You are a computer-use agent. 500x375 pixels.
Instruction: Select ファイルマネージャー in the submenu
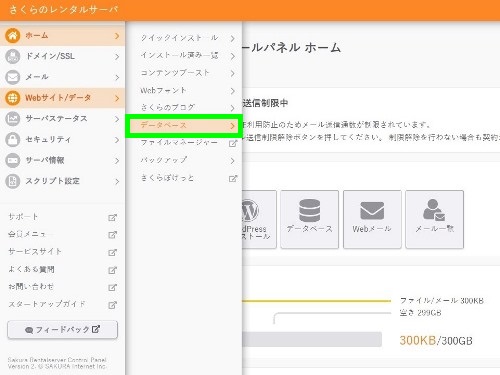pos(179,143)
